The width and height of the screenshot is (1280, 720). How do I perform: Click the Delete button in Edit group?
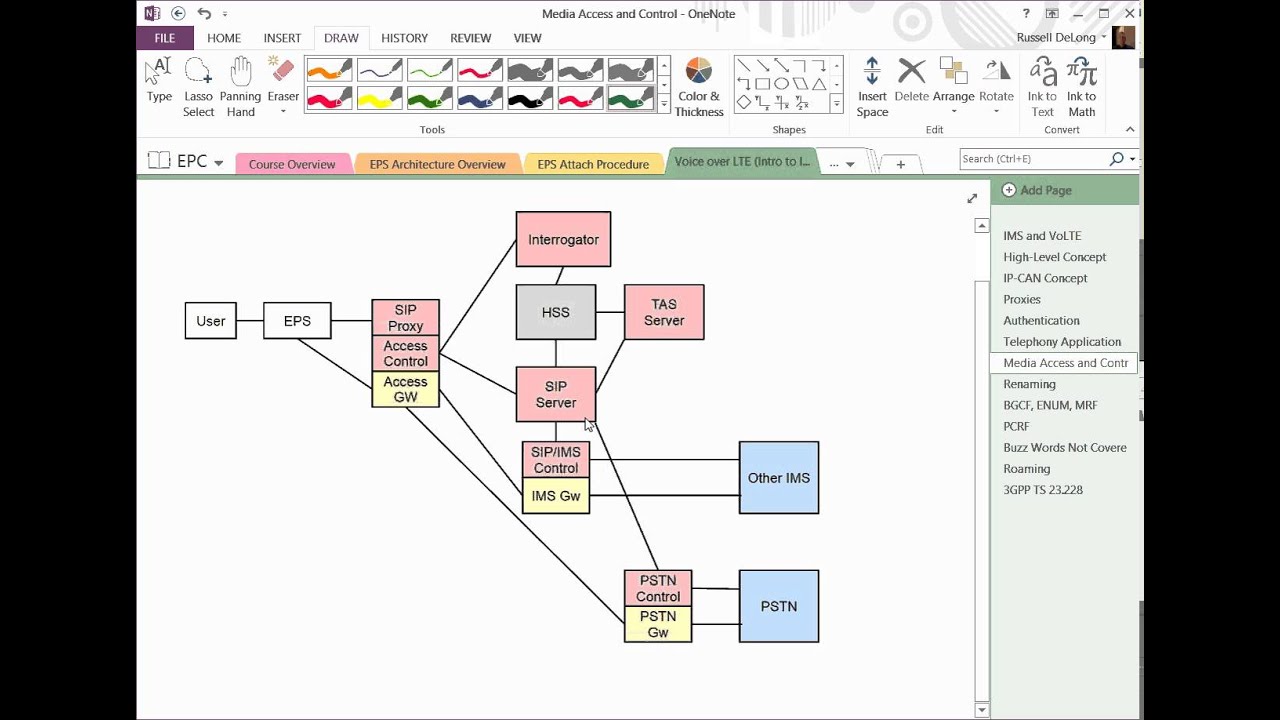click(911, 80)
